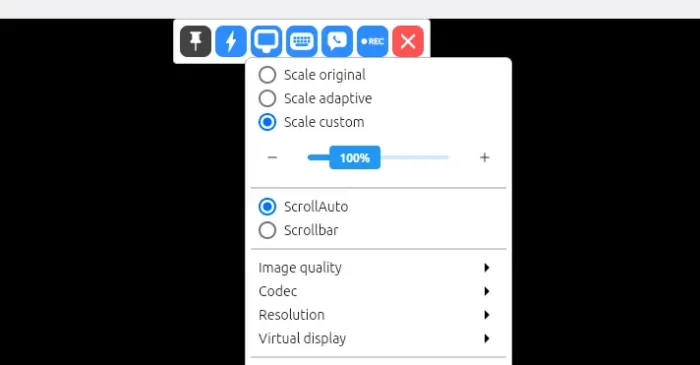Screen dimensions: 700x365
Task: Click the 100% scale slider handle
Action: coord(355,158)
